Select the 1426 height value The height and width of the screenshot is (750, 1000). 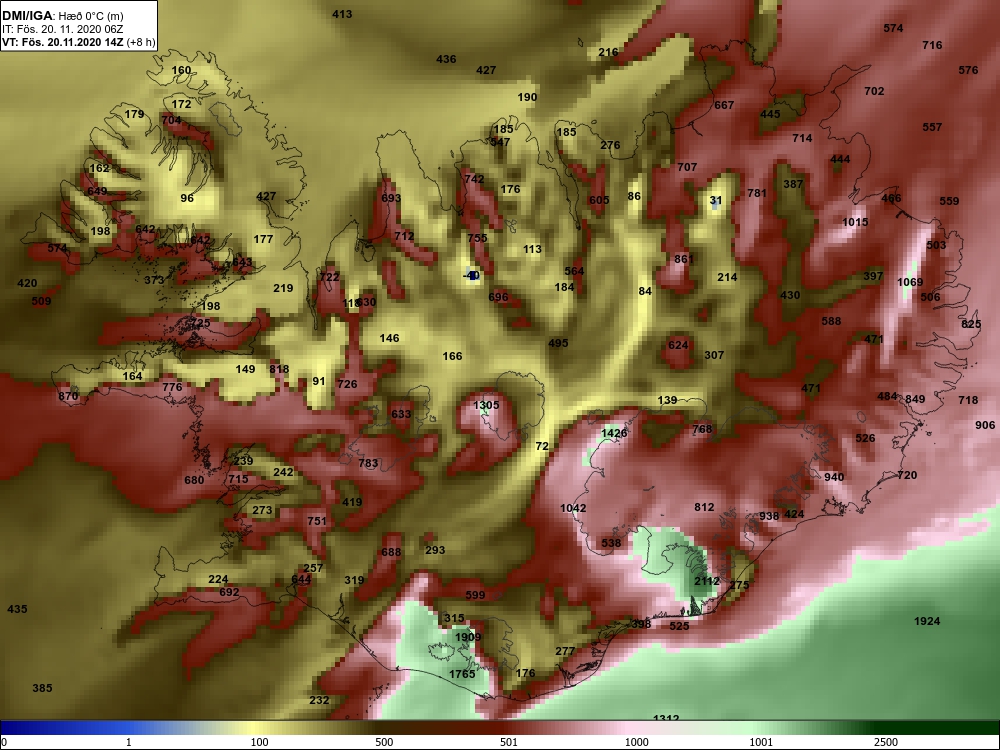[x=614, y=433]
